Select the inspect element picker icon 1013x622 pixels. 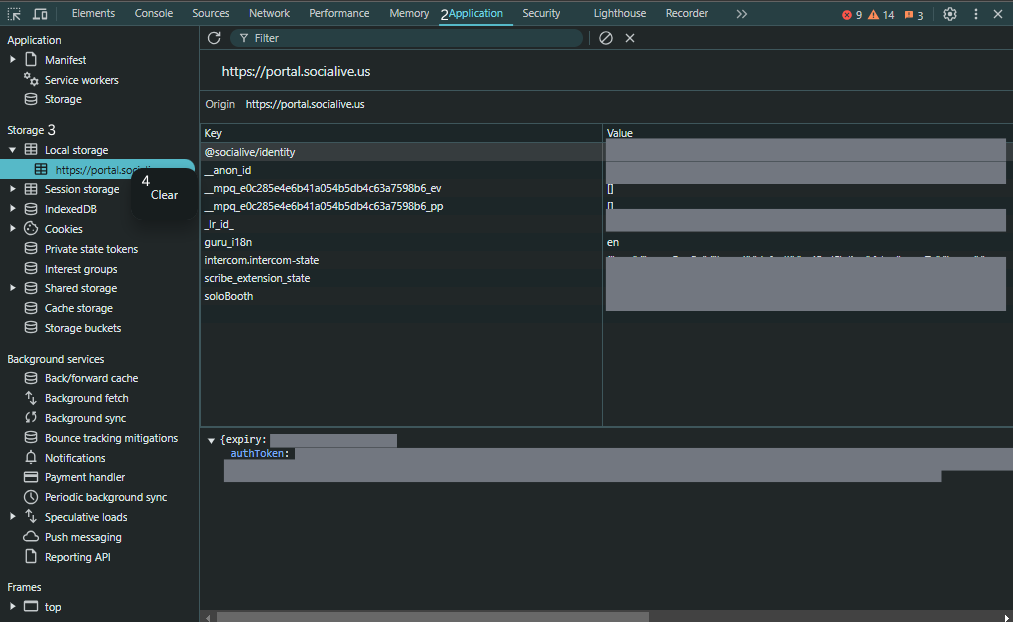pyautogui.click(x=14, y=14)
